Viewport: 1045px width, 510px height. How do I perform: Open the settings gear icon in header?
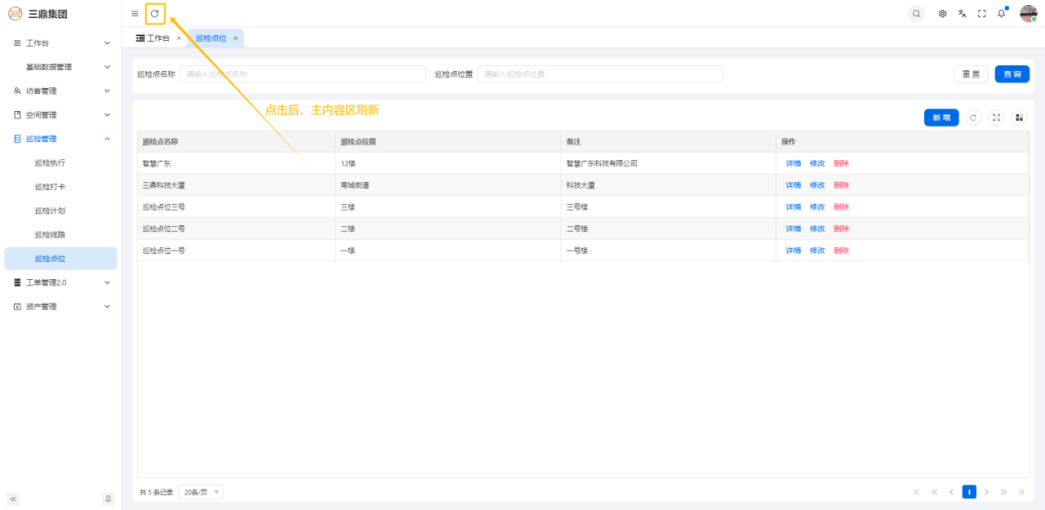942,14
